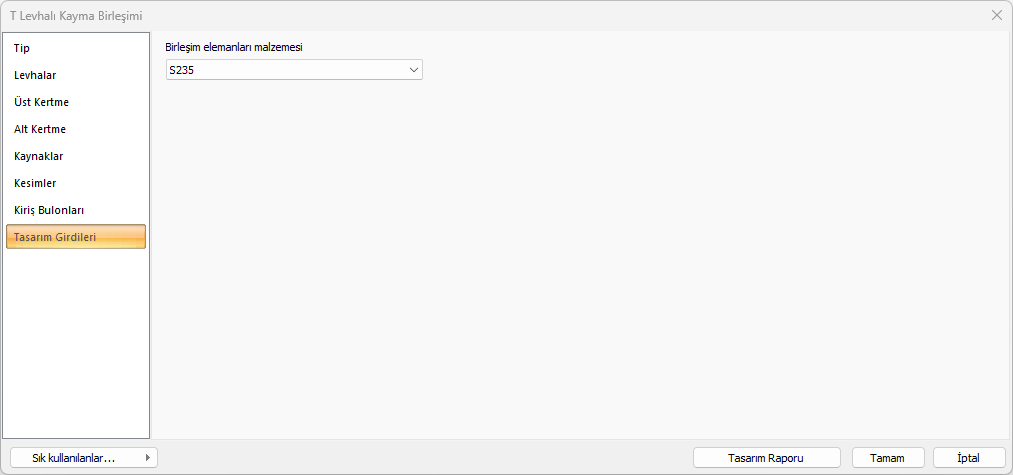Viewport: 1013px width, 475px height.
Task: Go to Alt Kertme settings
Action: (40, 129)
